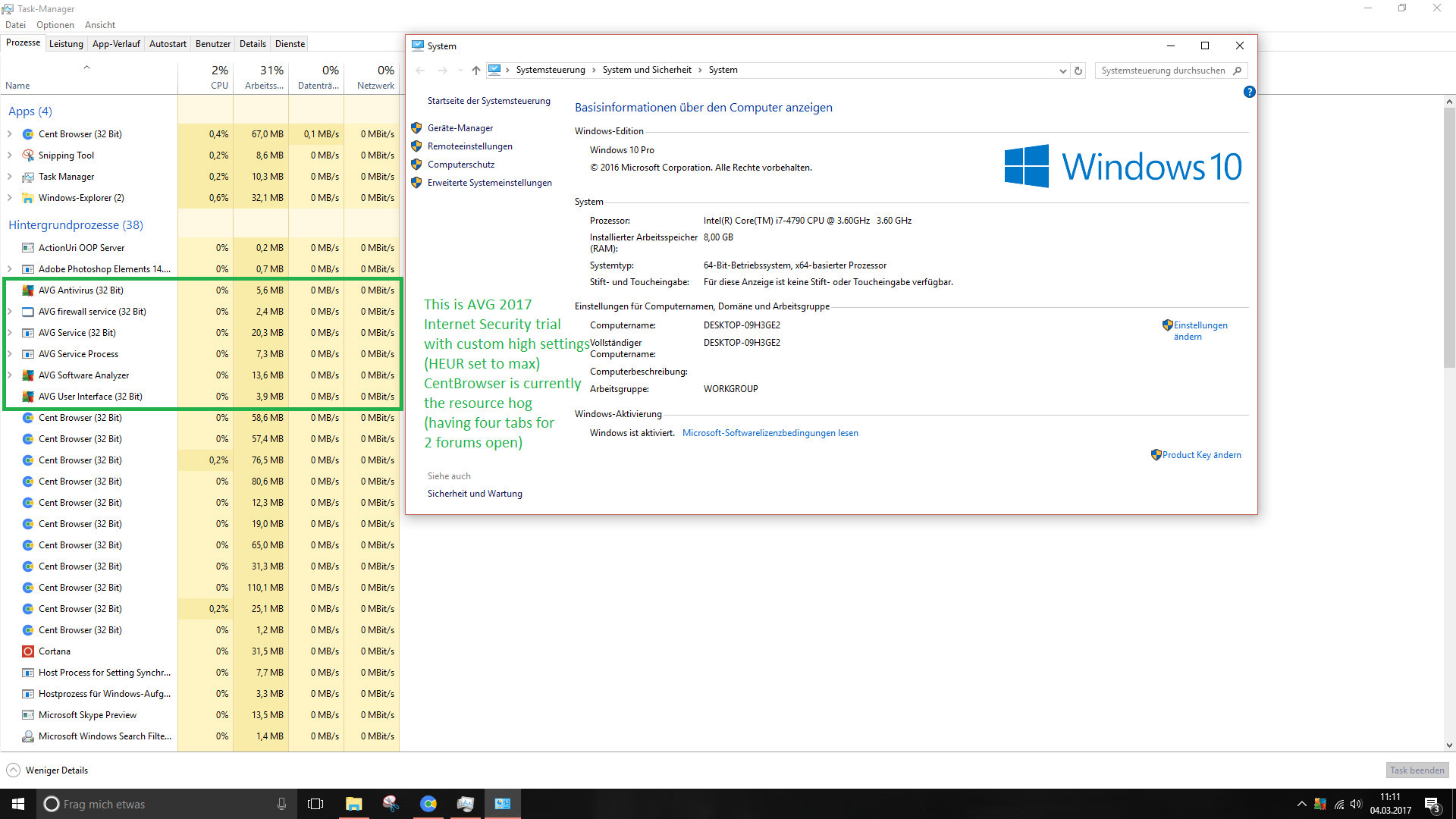Open the Optionen menu
This screenshot has width=1456, height=819.
point(55,25)
